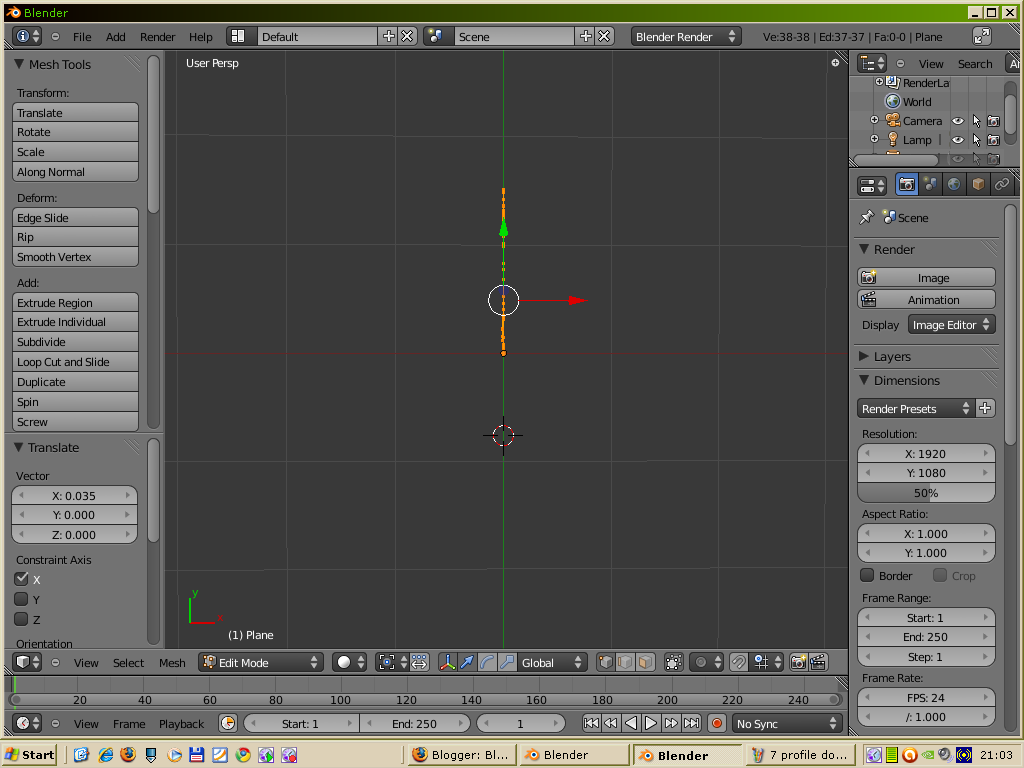Open the Global transform orientation dropdown
1024x768 pixels.
coord(553,662)
